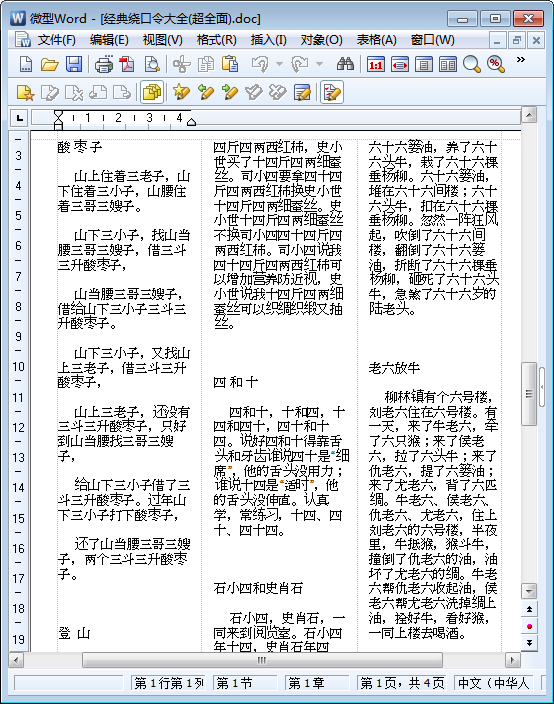This screenshot has width=554, height=704.
Task: Insert new comment with the star note icon
Action: click(x=25, y=92)
